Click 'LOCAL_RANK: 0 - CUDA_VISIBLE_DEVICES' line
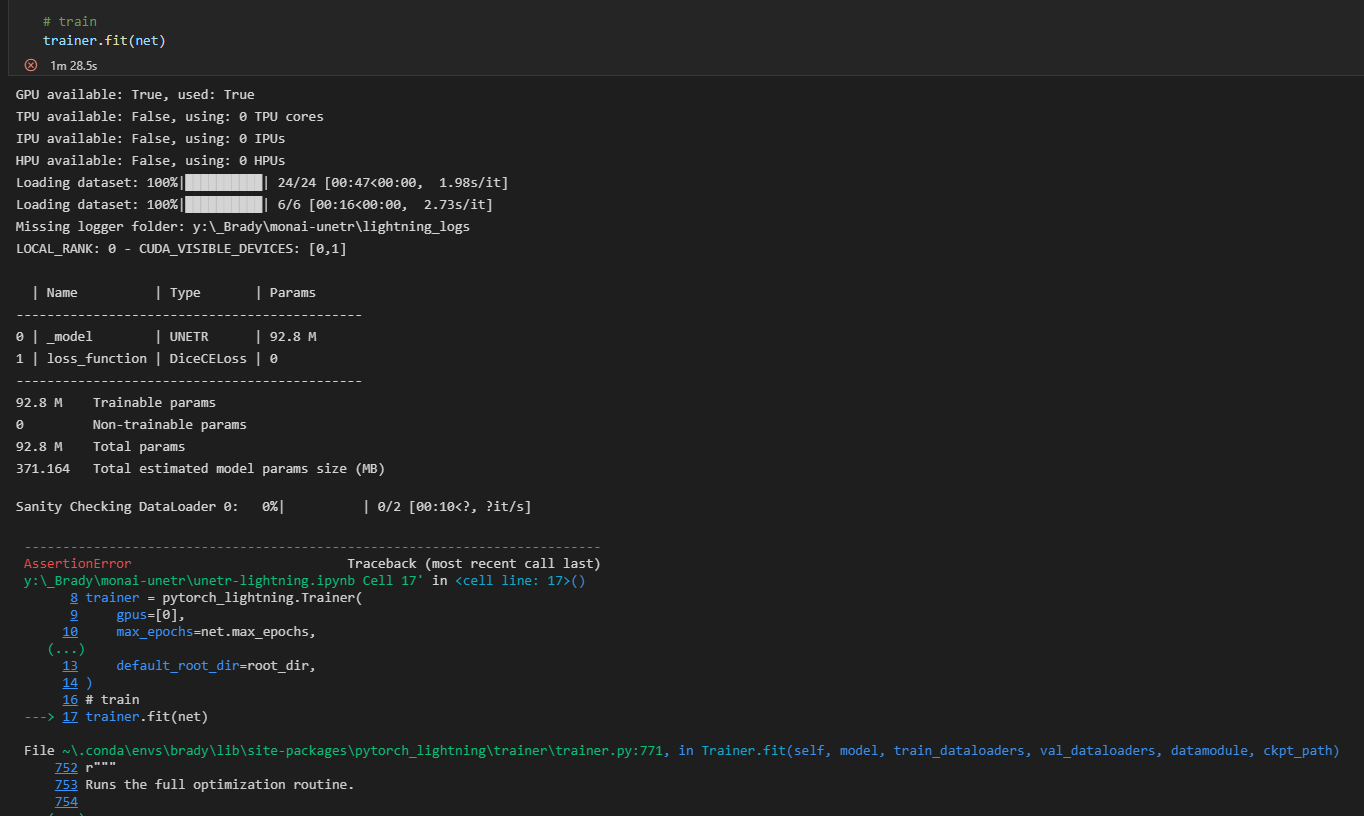This screenshot has height=816, width=1364. tap(181, 248)
